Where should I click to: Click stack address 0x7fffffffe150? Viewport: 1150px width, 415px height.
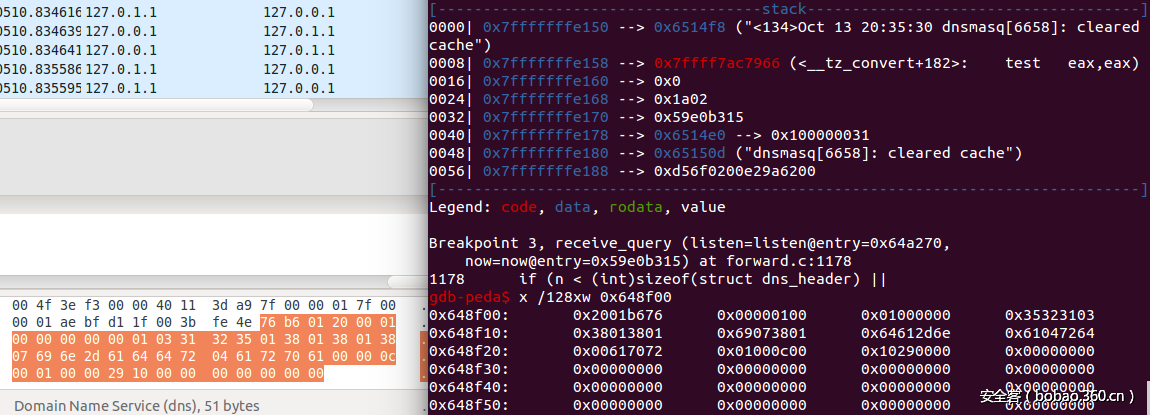[x=546, y=27]
